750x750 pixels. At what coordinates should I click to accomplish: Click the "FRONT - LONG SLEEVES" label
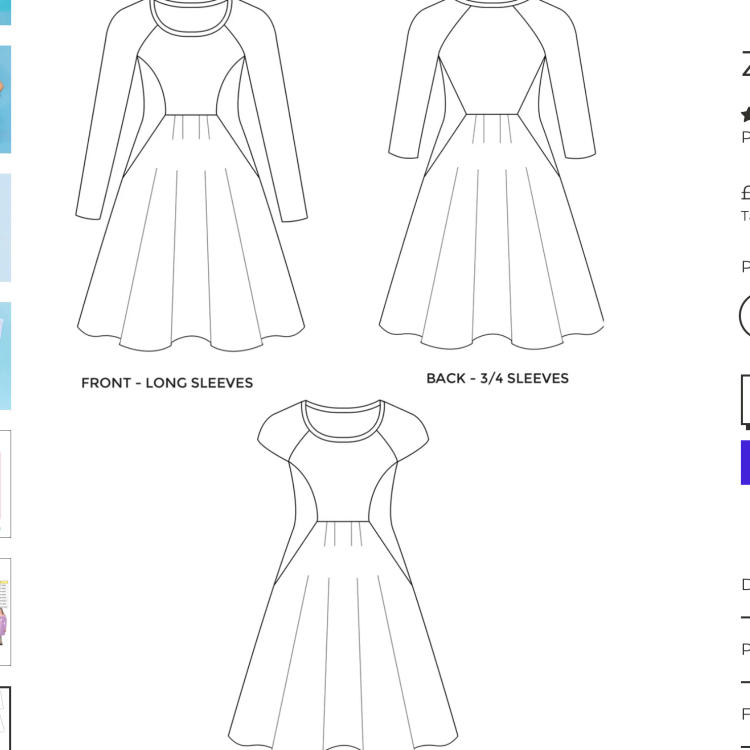(167, 383)
